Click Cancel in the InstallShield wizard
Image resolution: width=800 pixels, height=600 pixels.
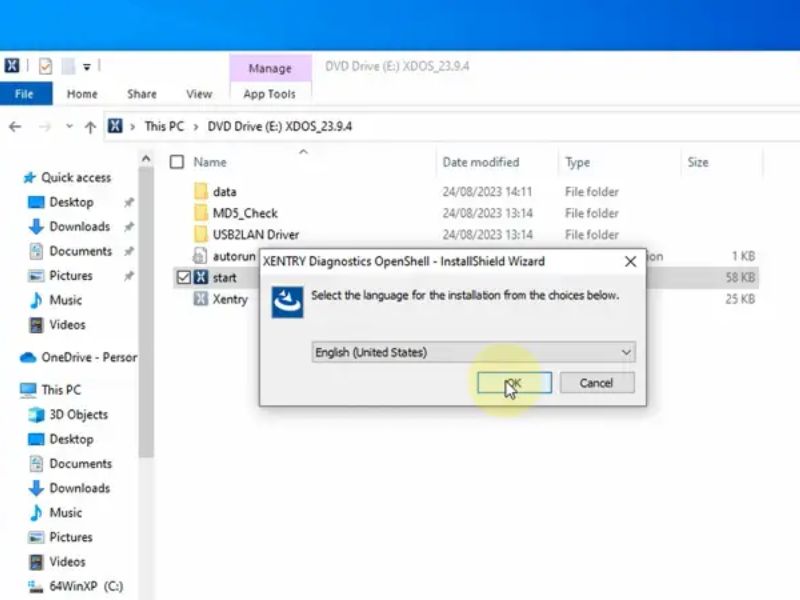595,383
